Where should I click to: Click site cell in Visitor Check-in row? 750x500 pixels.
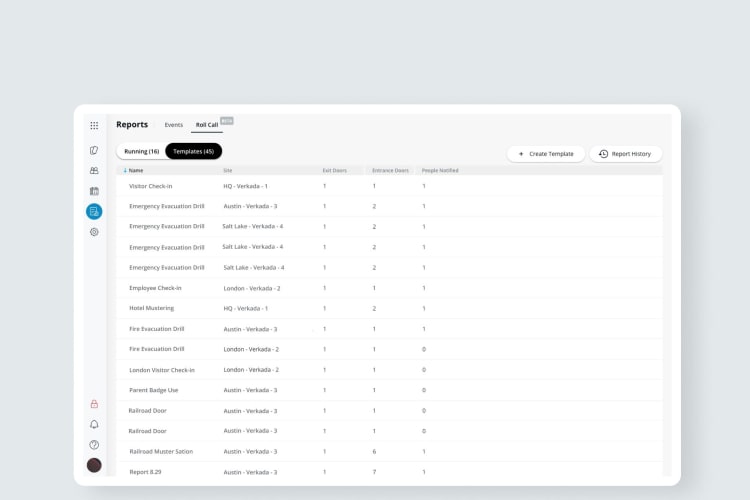click(245, 186)
